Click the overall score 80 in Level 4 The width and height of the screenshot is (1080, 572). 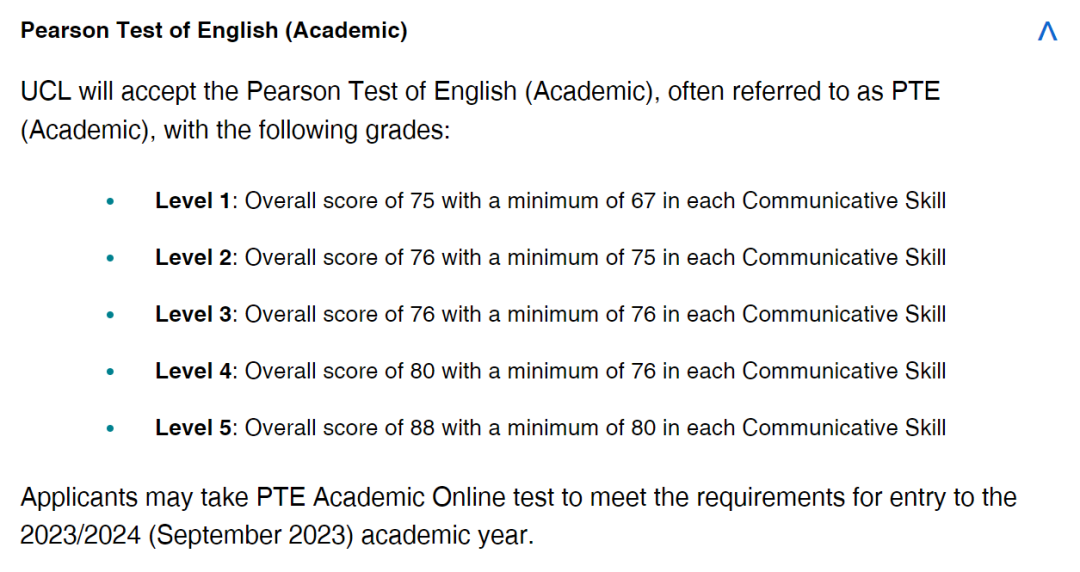click(422, 371)
